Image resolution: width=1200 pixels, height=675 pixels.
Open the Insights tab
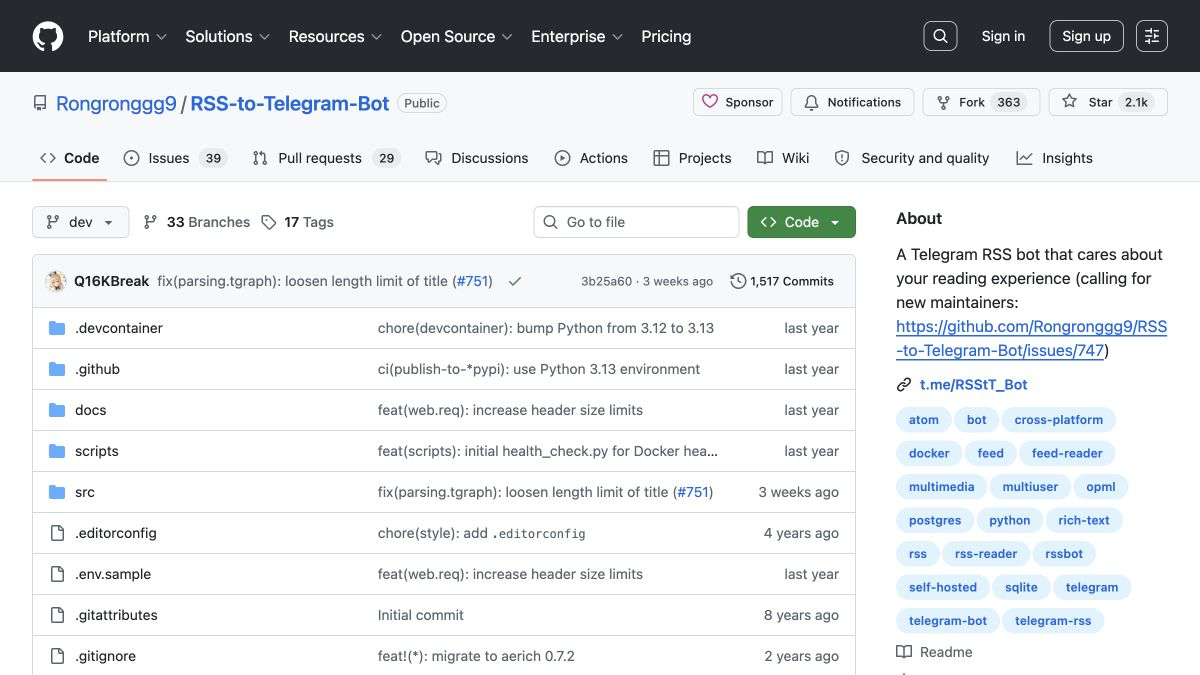(x=1054, y=158)
